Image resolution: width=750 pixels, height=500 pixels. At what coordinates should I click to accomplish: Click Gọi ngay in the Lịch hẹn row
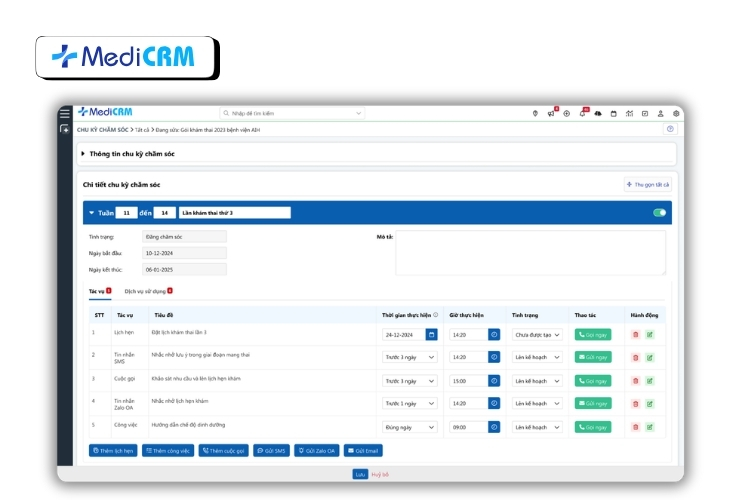pos(593,334)
